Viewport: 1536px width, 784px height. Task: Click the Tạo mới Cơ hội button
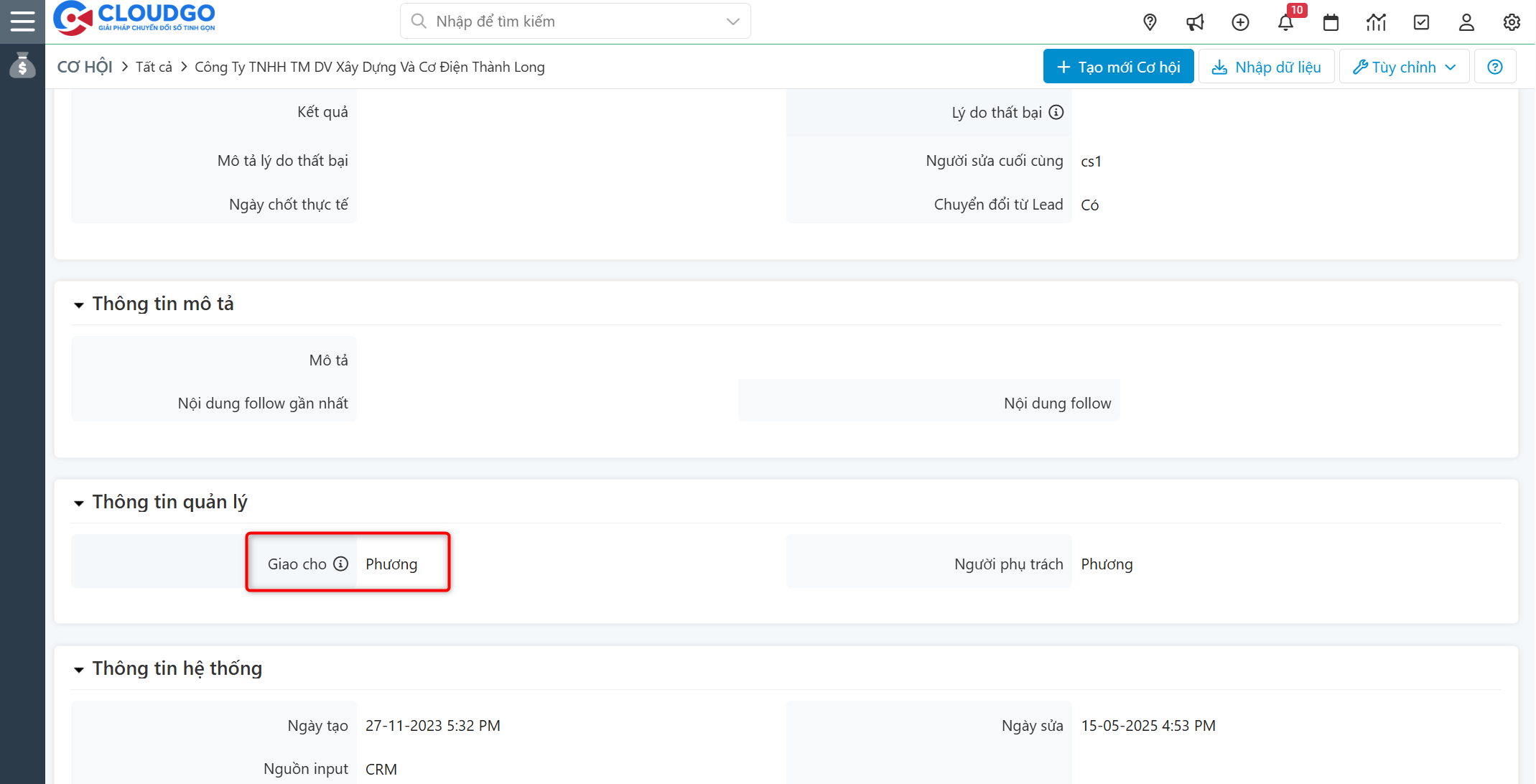(x=1117, y=66)
